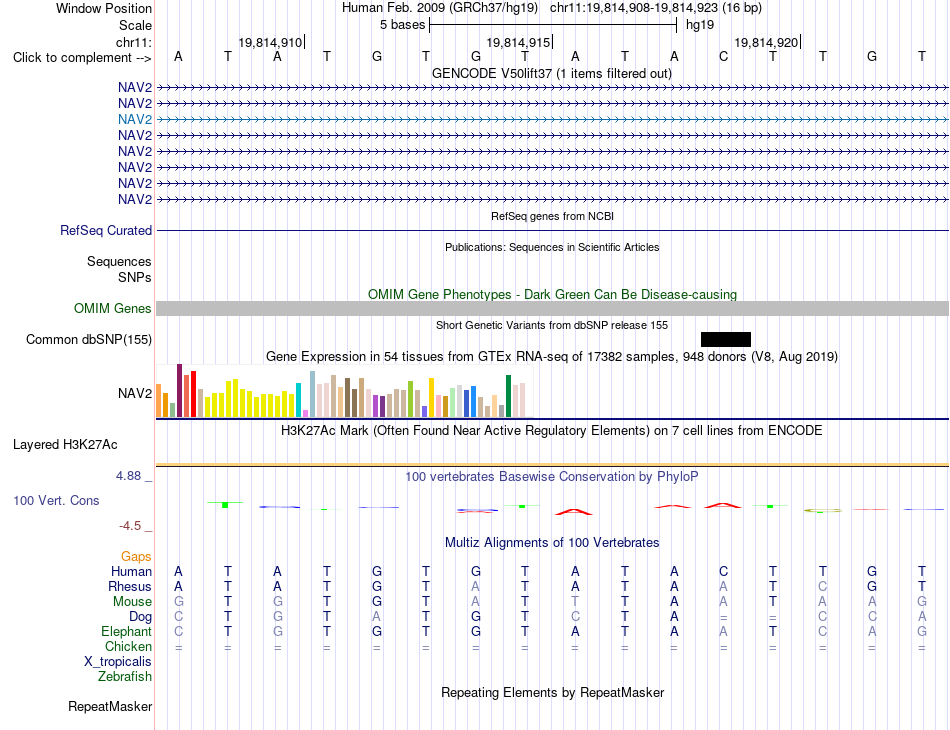This screenshot has height=730, width=950.
Task: Click the NAV2 label beside the GTEx chart
Action: 135,393
